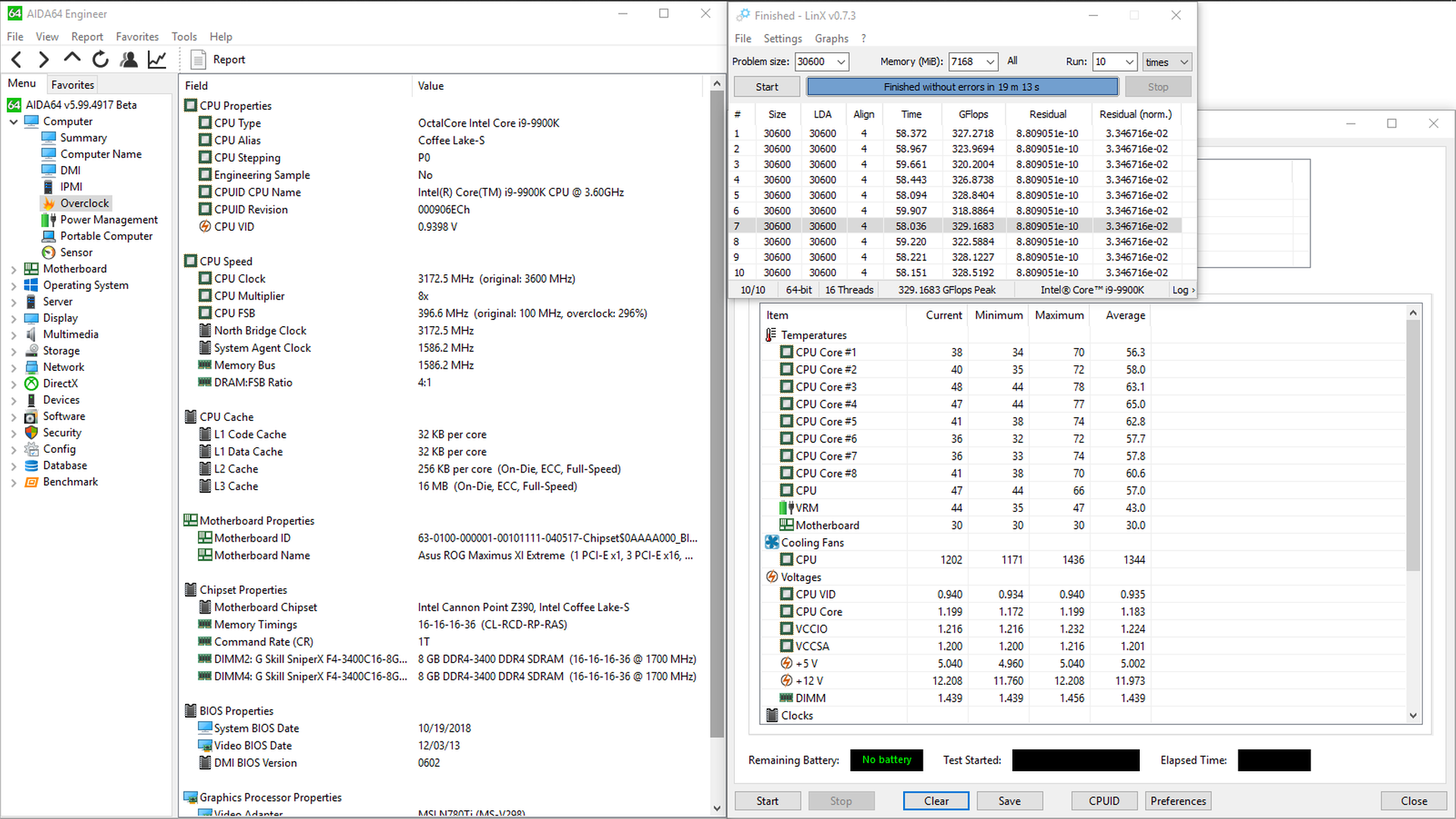Viewport: 1456px width, 819px height.
Task: Expand the Motherboard tree node
Action: (14, 269)
